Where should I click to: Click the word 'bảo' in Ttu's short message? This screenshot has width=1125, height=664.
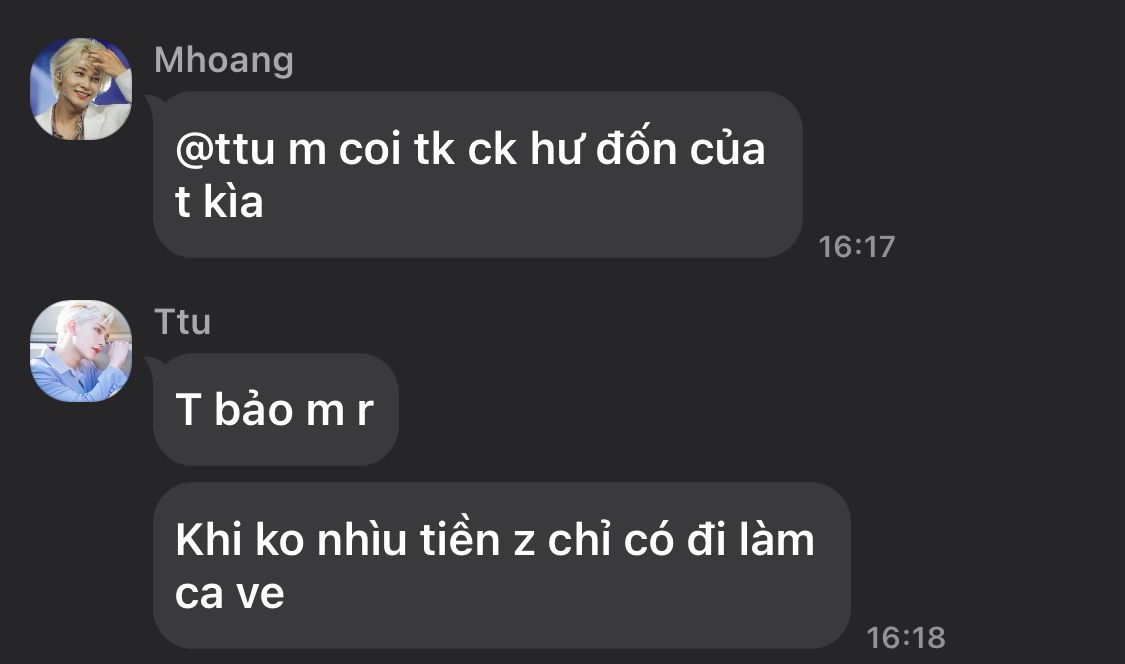pyautogui.click(x=254, y=409)
